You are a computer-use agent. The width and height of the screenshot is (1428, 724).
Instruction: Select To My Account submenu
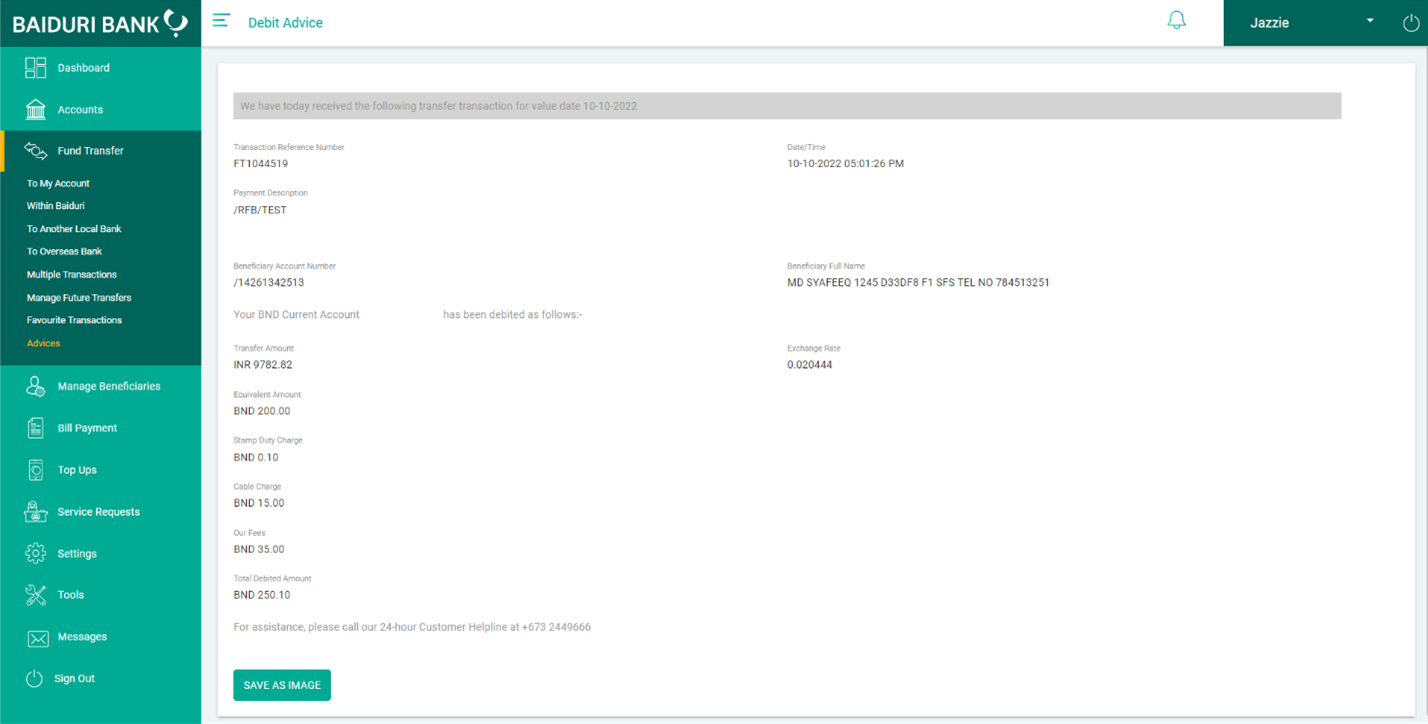point(58,183)
